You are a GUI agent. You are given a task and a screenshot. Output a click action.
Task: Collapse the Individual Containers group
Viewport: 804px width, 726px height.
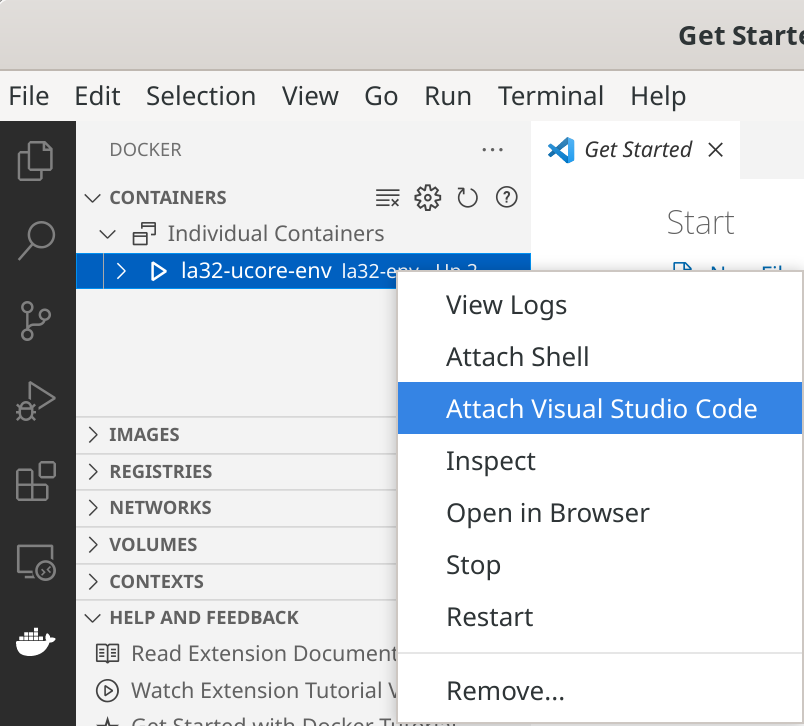click(107, 233)
